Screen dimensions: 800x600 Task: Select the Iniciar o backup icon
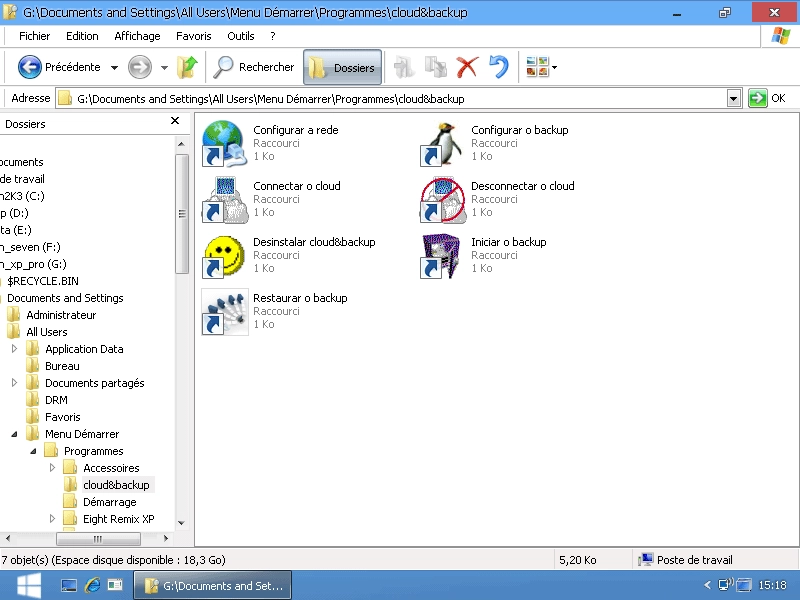442,256
